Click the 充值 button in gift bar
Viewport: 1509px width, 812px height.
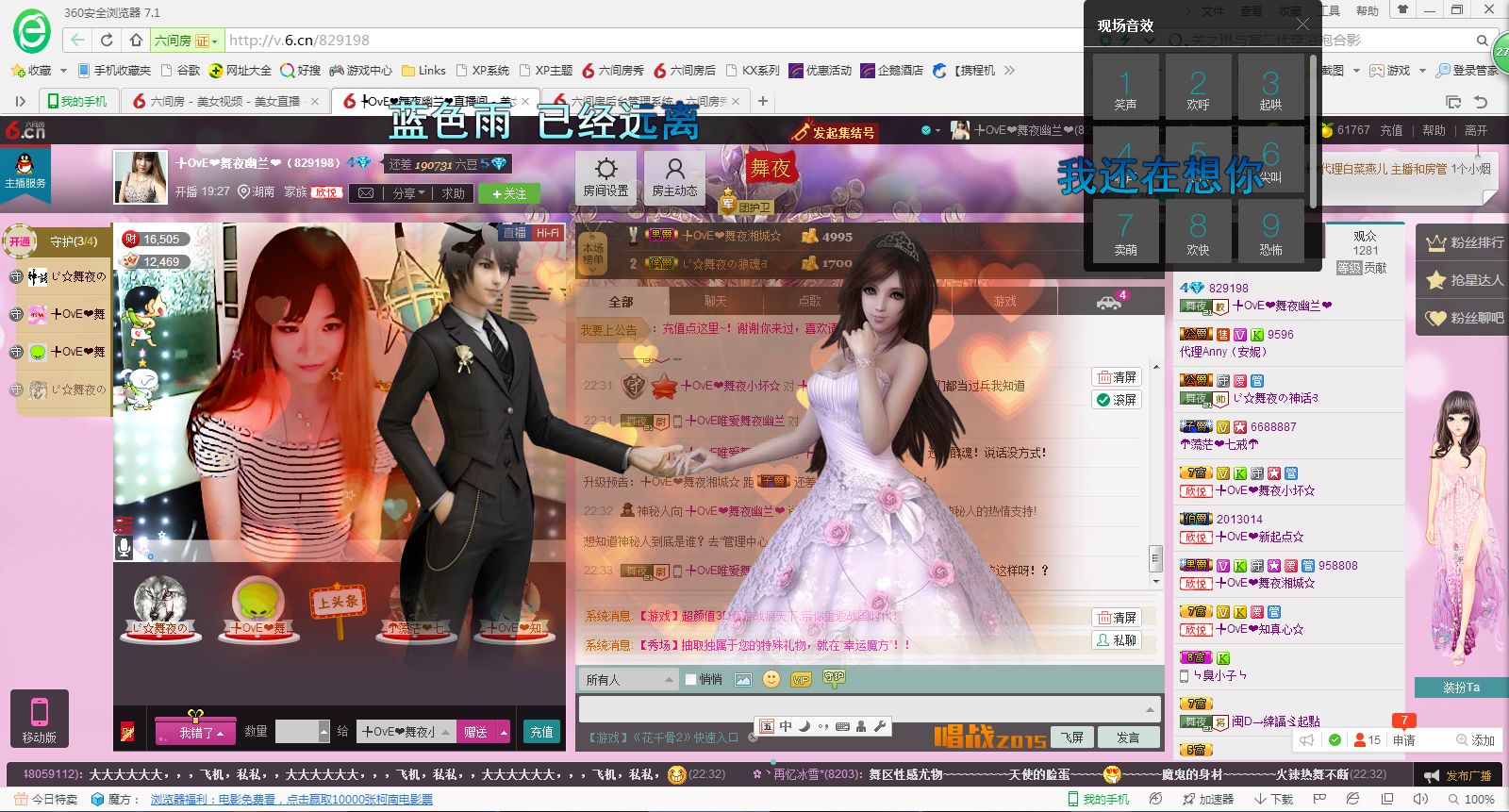pos(541,732)
